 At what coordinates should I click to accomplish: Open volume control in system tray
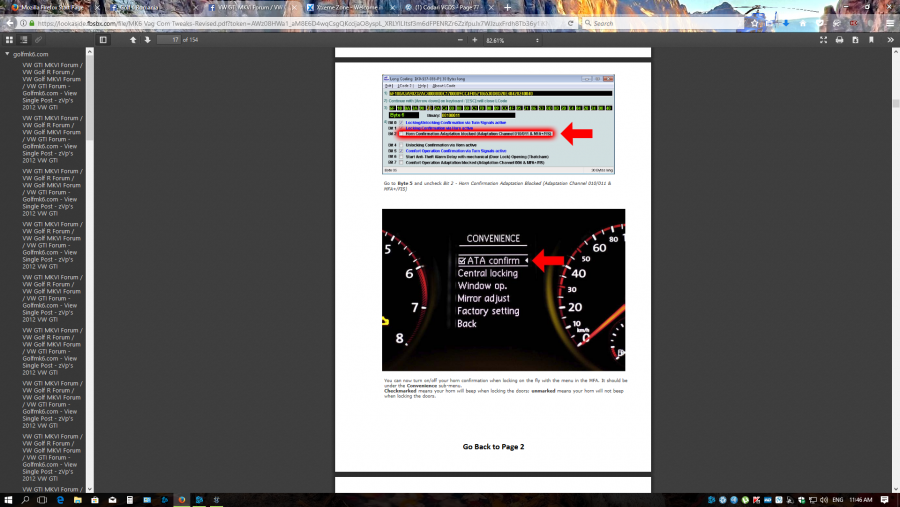pos(824,500)
